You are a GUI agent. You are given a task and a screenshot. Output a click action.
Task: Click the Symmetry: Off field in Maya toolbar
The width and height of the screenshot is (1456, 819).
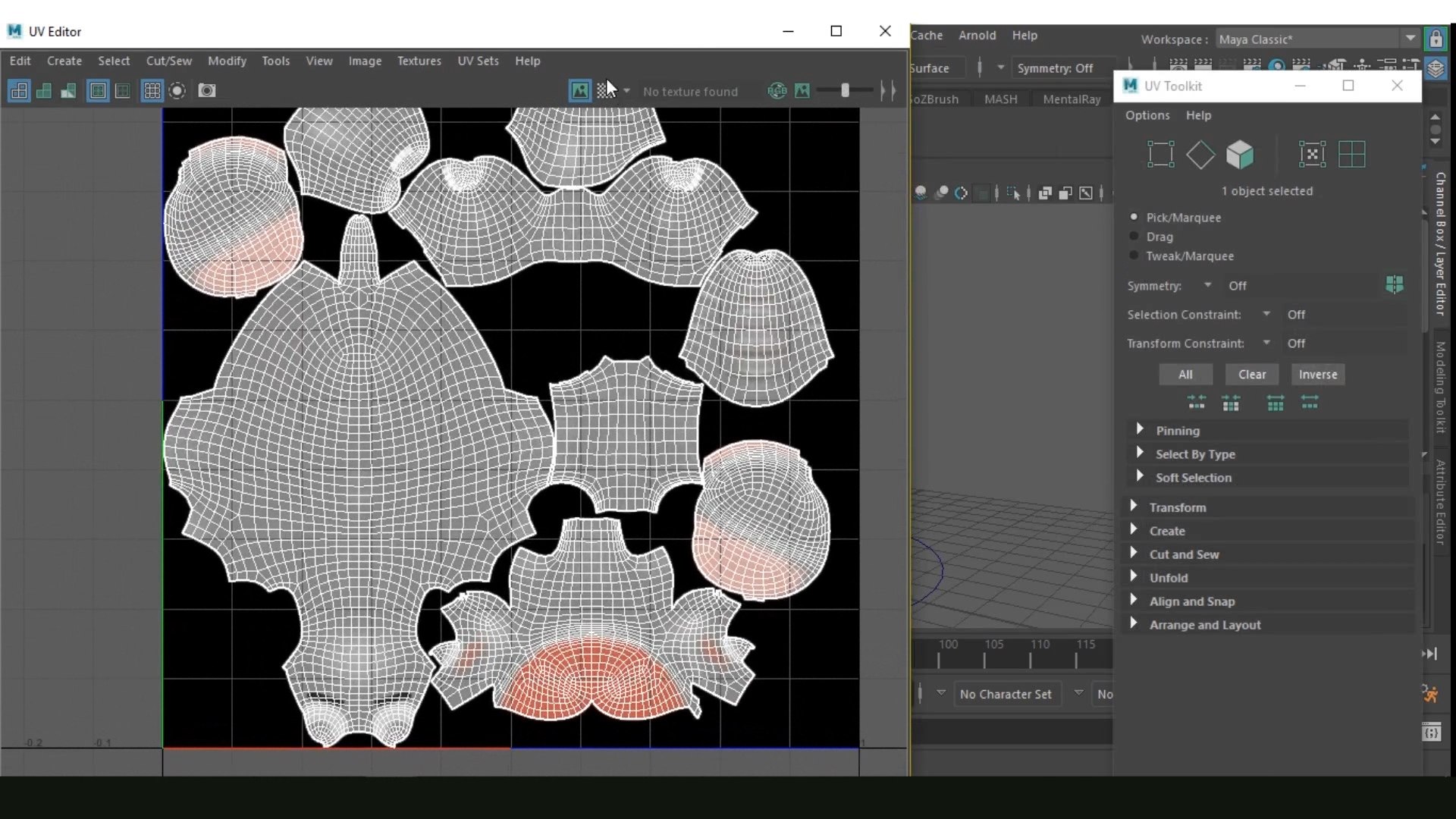1062,68
